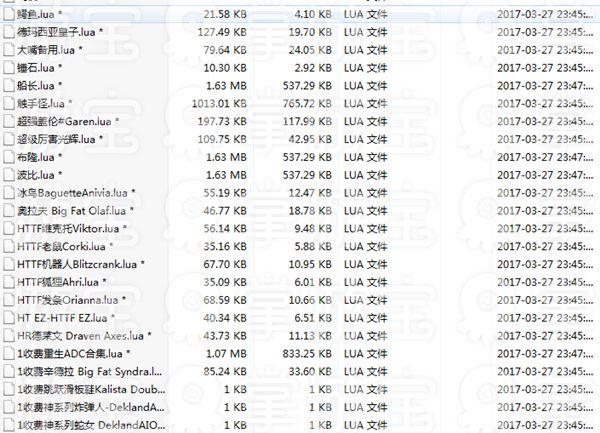Click the file icon beside 1收费神系列炸弹人-DeklandA...

[8, 407]
